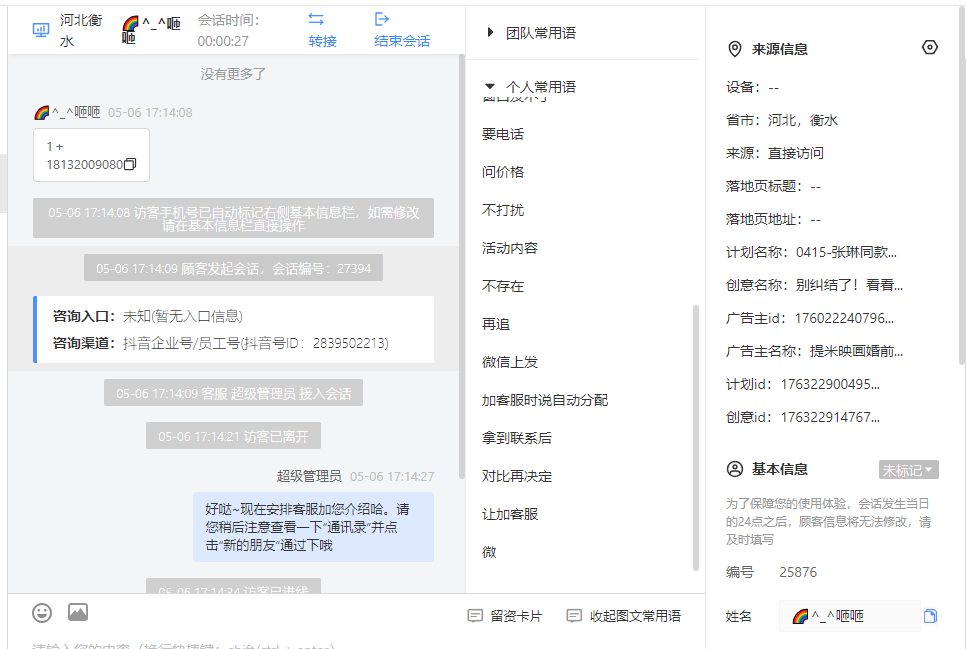Screen dimensions: 966x649
Task: Open the image upload icon
Action: click(78, 612)
